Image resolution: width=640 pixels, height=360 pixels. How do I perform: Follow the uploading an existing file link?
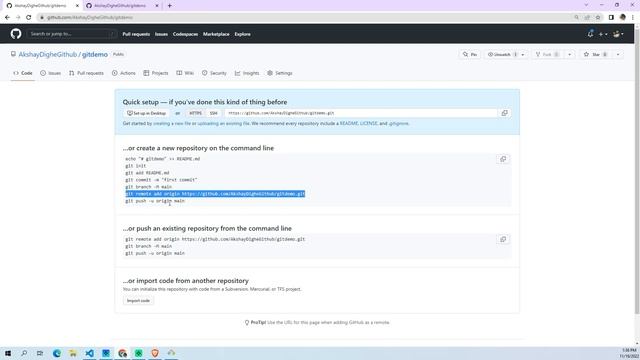click(223, 123)
